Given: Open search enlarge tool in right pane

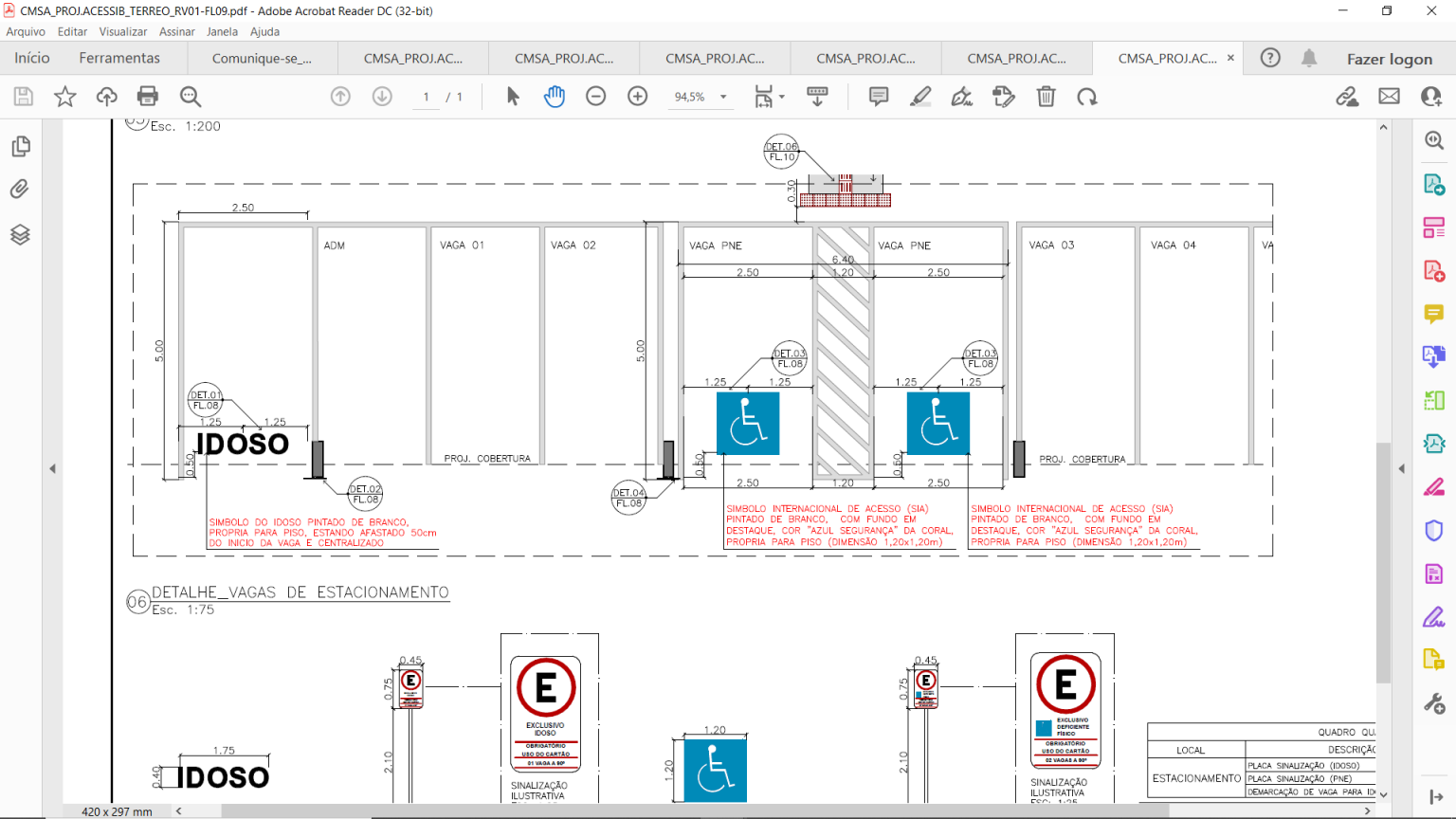Looking at the screenshot, I should tap(1434, 140).
